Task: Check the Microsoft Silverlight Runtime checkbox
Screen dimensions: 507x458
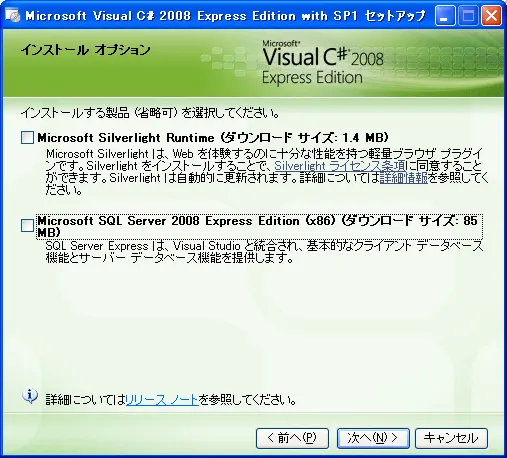Action: 27,137
